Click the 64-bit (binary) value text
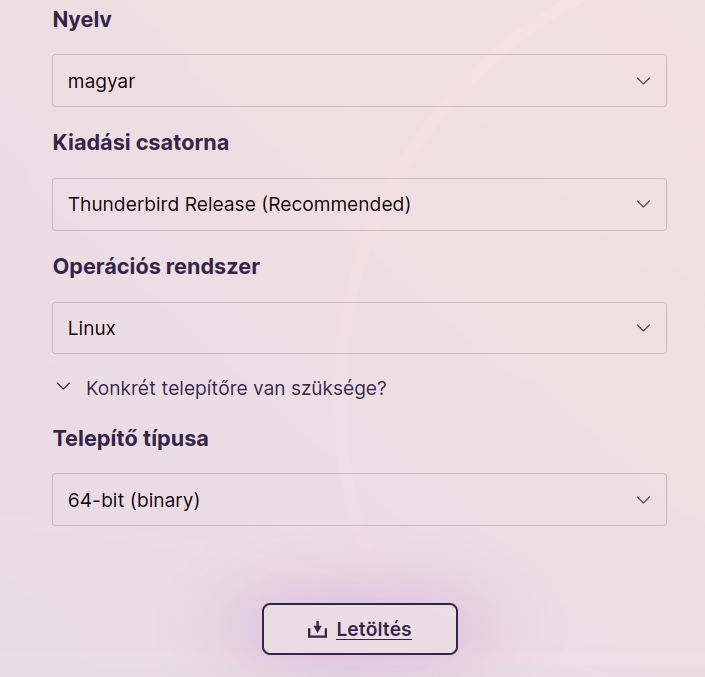The width and height of the screenshot is (705, 677). (x=134, y=500)
